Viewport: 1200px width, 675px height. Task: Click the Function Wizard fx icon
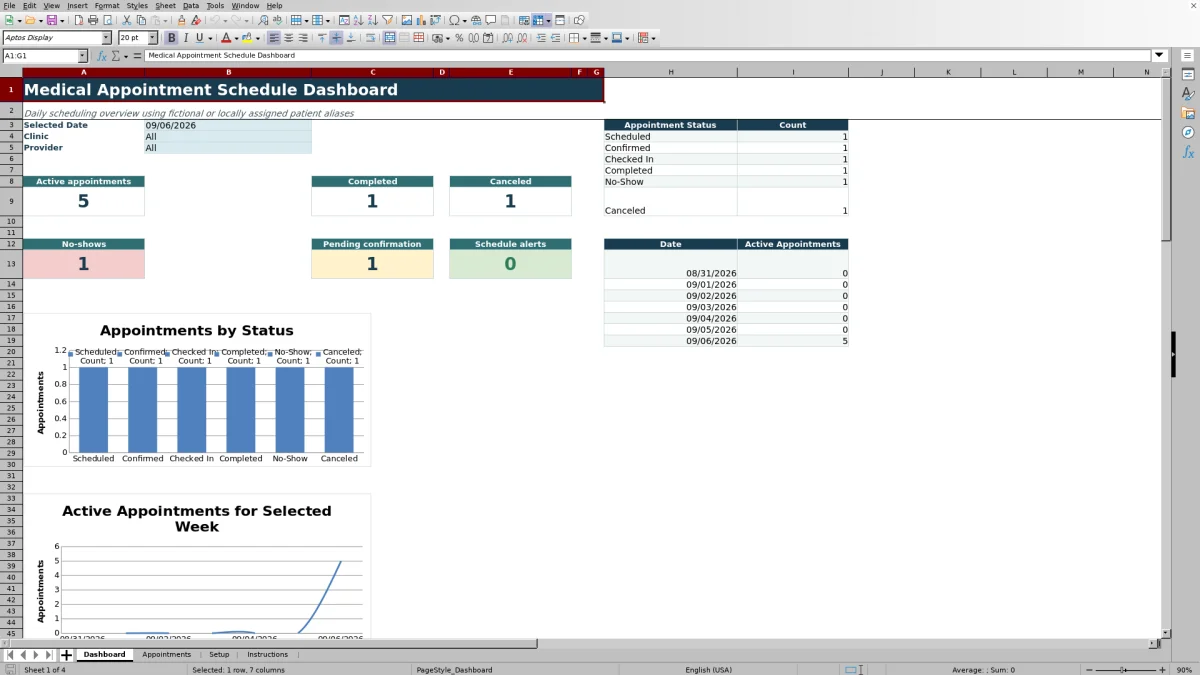101,55
